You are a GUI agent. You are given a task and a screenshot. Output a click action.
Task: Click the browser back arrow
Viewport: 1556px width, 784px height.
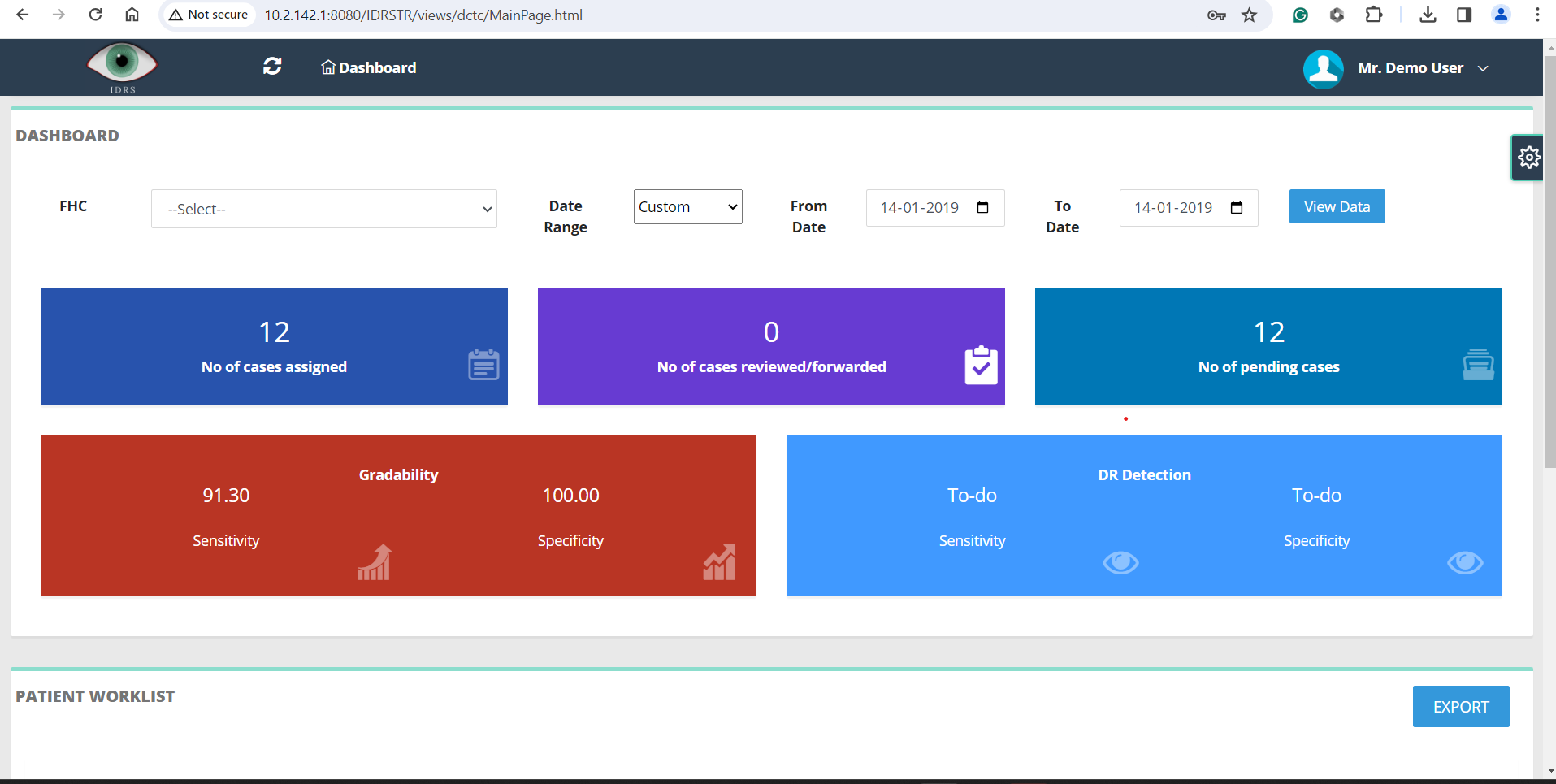(23, 15)
